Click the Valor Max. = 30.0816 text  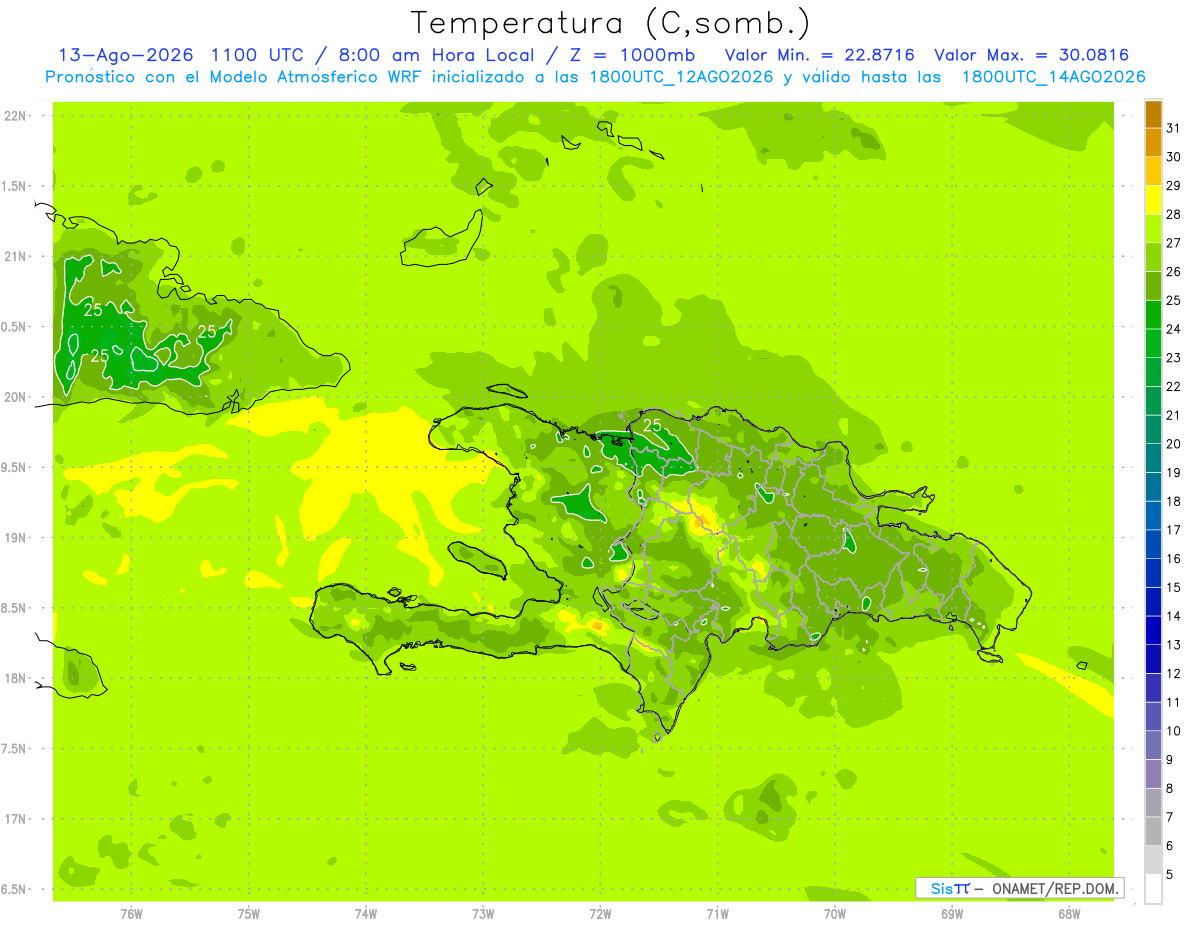pos(1032,55)
